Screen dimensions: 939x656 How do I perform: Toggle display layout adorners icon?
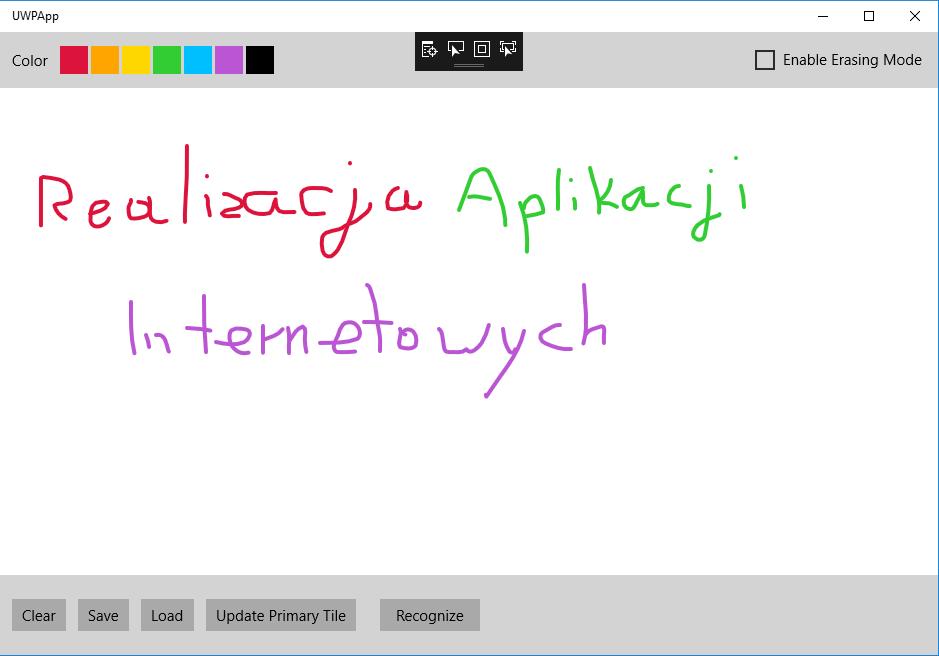(x=482, y=49)
